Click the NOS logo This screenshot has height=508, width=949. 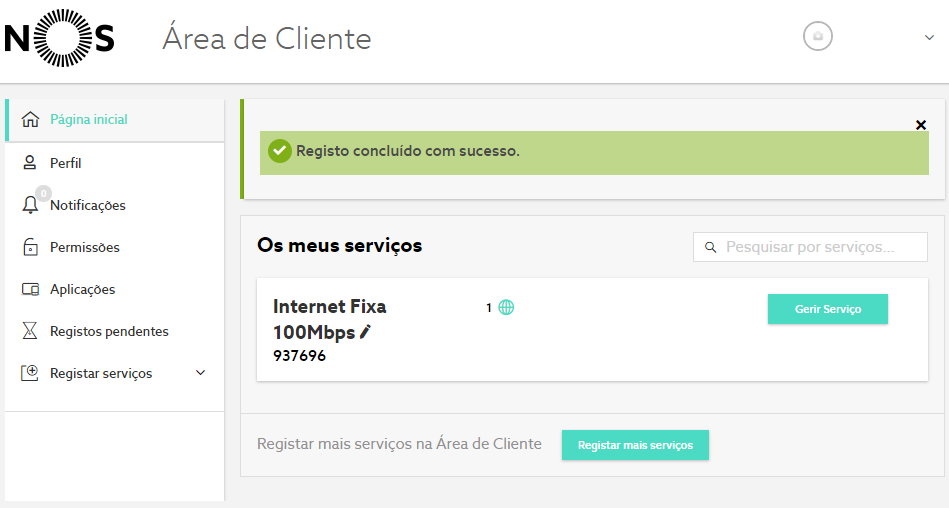click(x=59, y=38)
